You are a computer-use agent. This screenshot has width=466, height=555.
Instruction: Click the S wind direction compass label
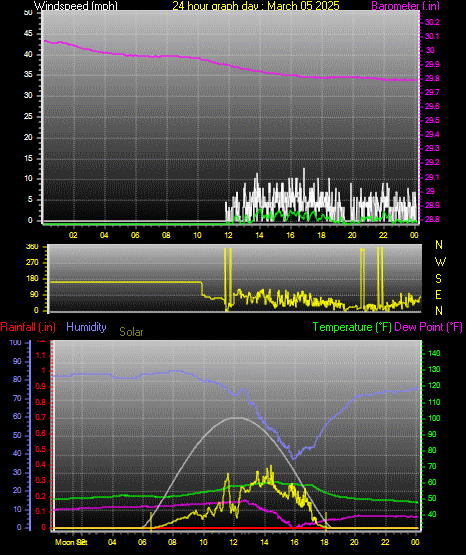438,279
